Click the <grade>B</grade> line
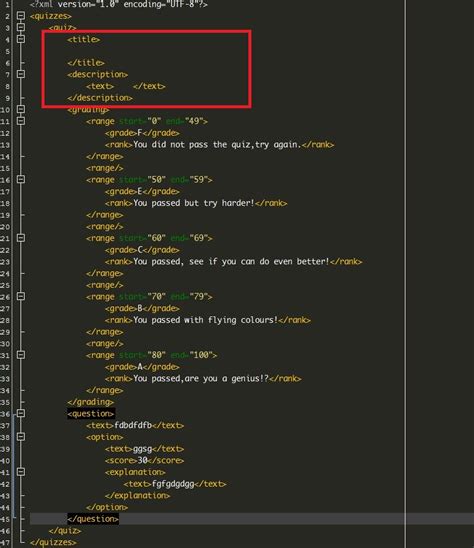The width and height of the screenshot is (474, 548). [142, 308]
